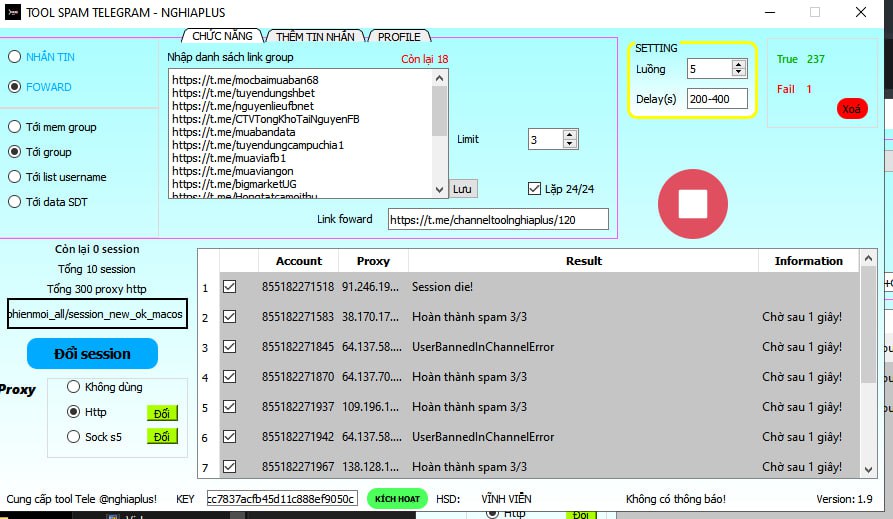Click the Proxy column header
Screen dimensions: 893x519
[373, 261]
